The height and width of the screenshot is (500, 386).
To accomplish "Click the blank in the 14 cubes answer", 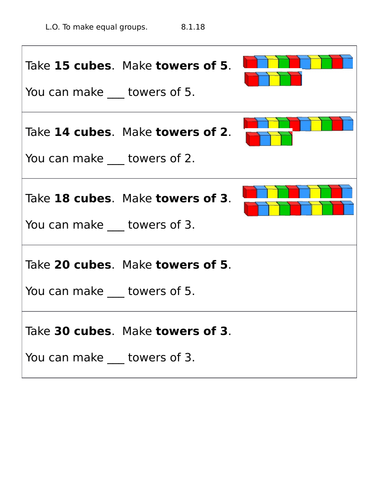I will click(x=116, y=161).
